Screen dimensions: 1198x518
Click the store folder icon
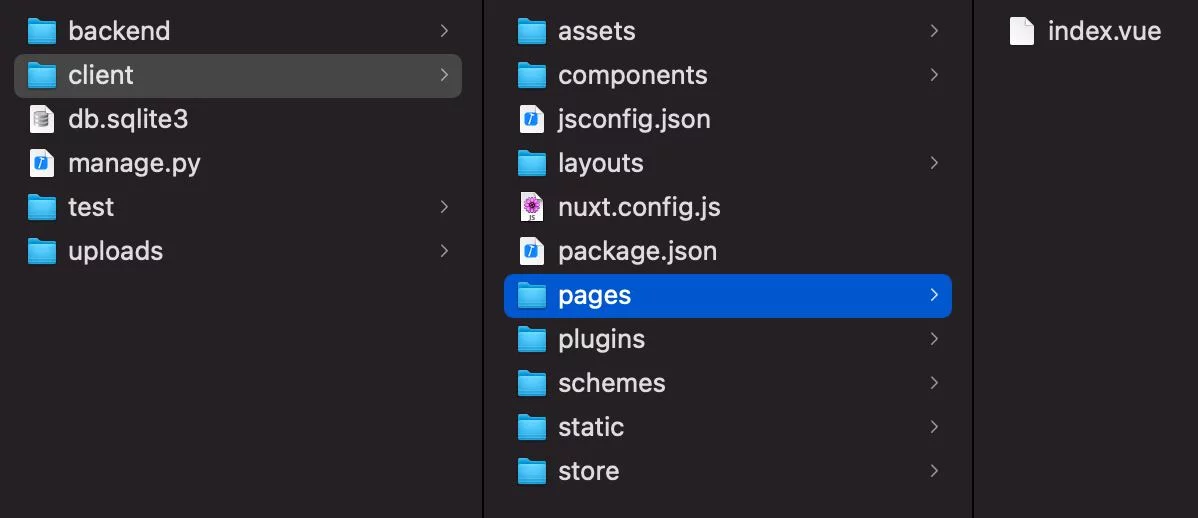click(532, 471)
